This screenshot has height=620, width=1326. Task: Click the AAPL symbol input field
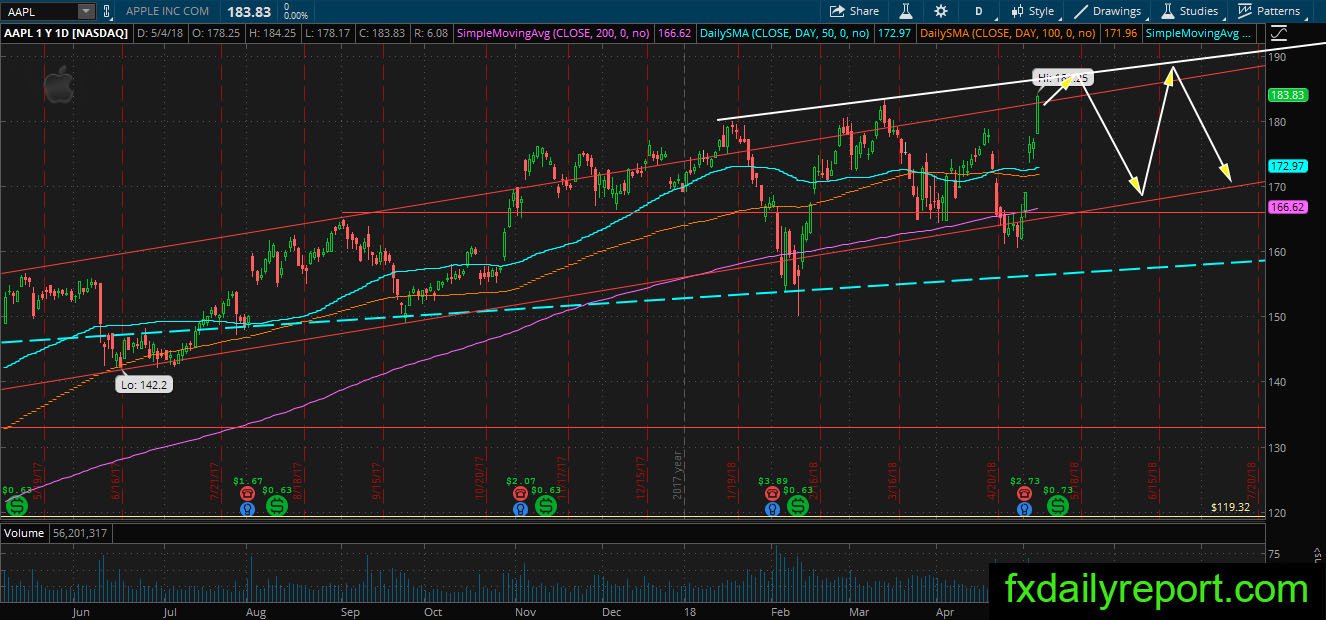[x=38, y=11]
